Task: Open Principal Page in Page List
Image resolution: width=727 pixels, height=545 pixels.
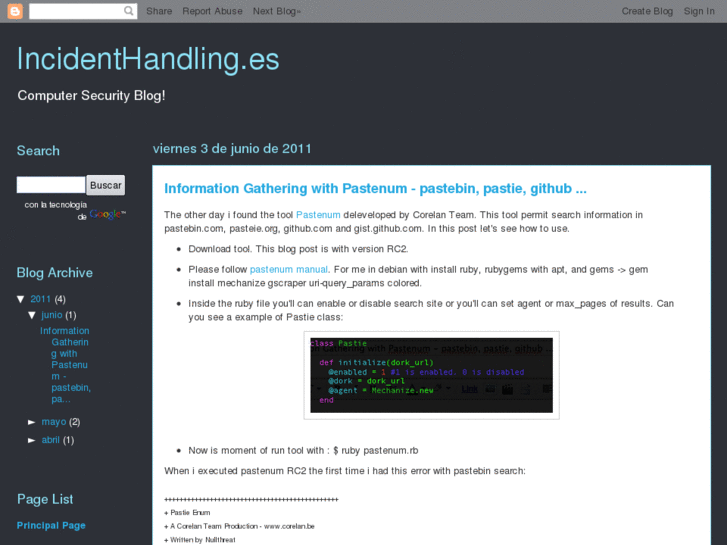Action: (51, 526)
